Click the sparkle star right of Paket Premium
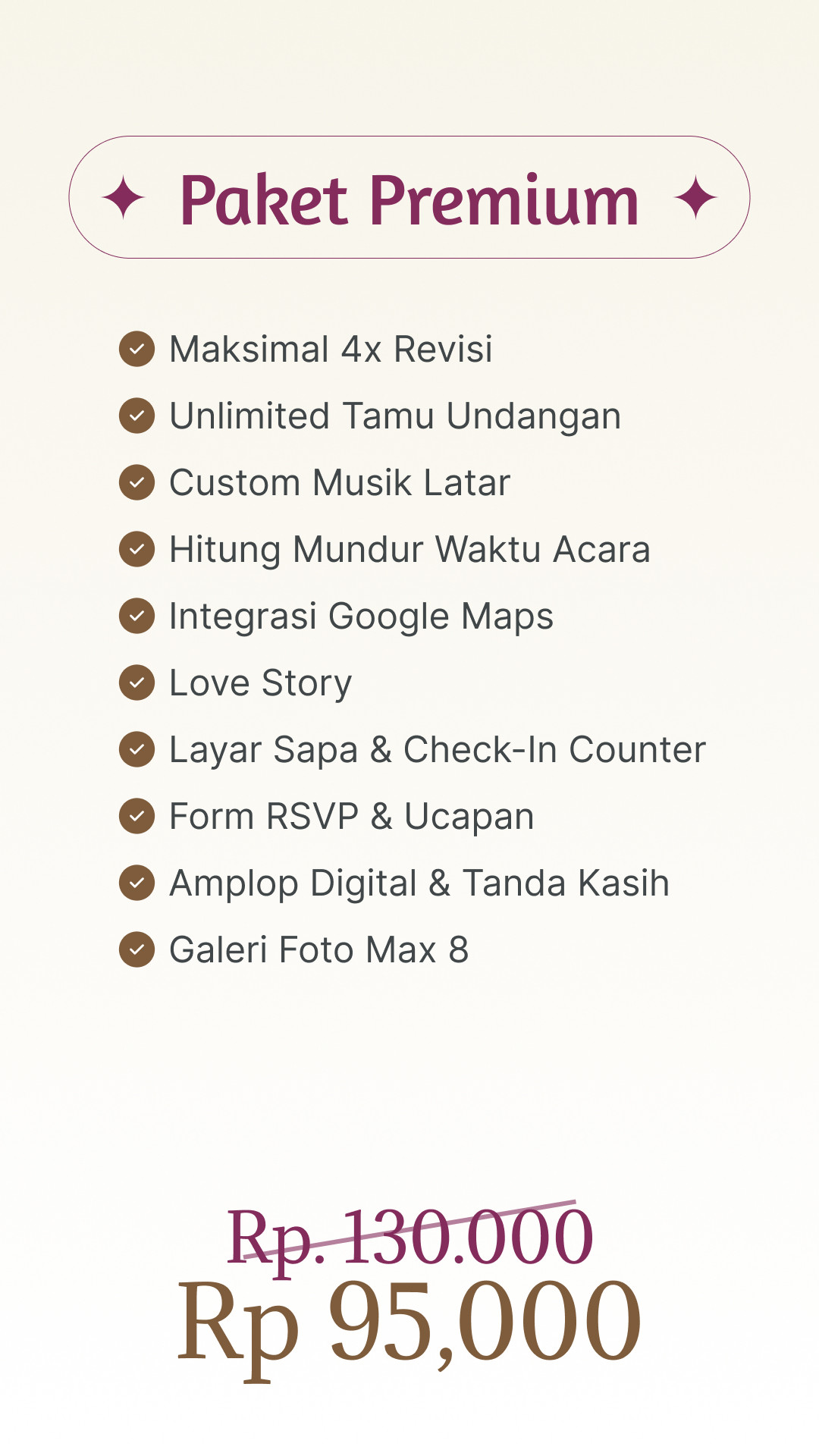The image size is (819, 1456). coord(695,198)
